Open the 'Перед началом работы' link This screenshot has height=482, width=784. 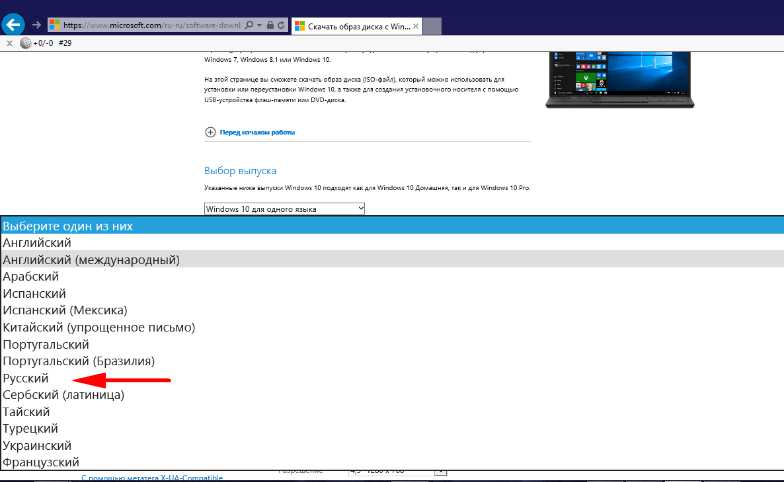257,132
